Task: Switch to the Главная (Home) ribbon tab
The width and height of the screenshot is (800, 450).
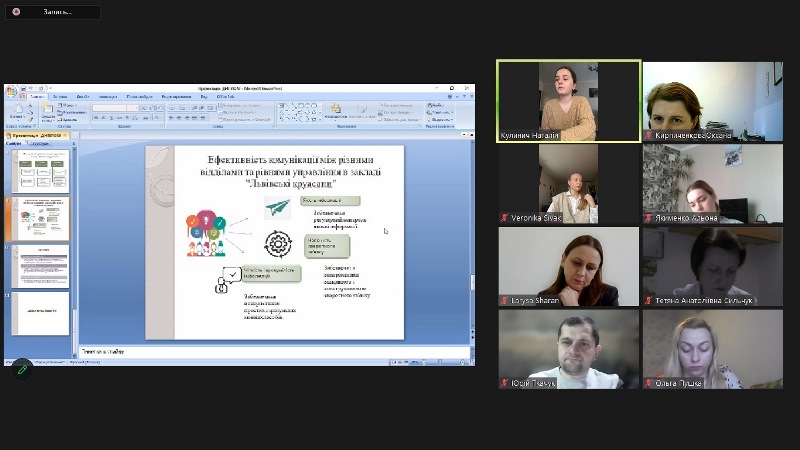Action: pos(37,96)
